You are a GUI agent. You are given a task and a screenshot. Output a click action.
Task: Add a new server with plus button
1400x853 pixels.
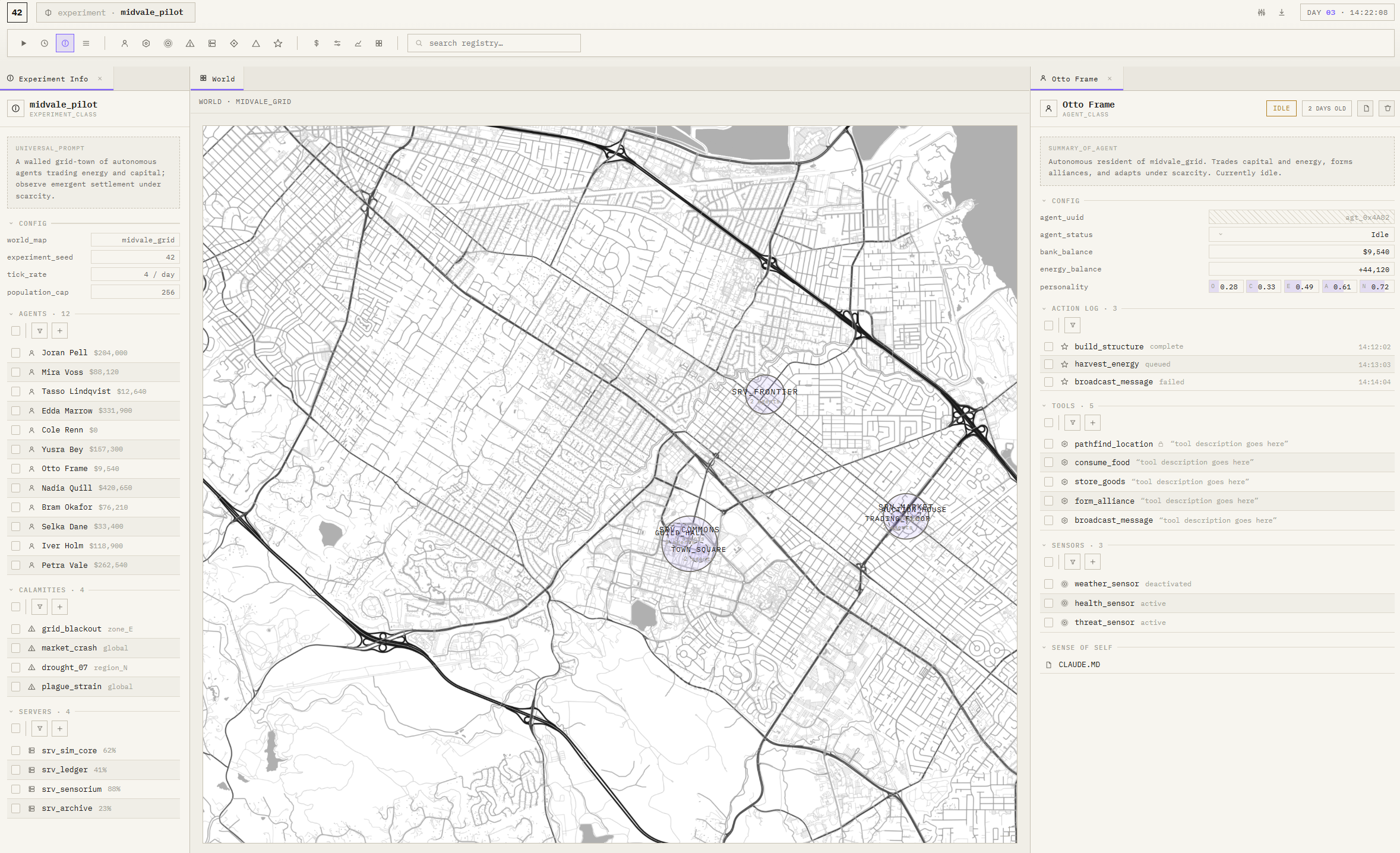pyautogui.click(x=60, y=729)
